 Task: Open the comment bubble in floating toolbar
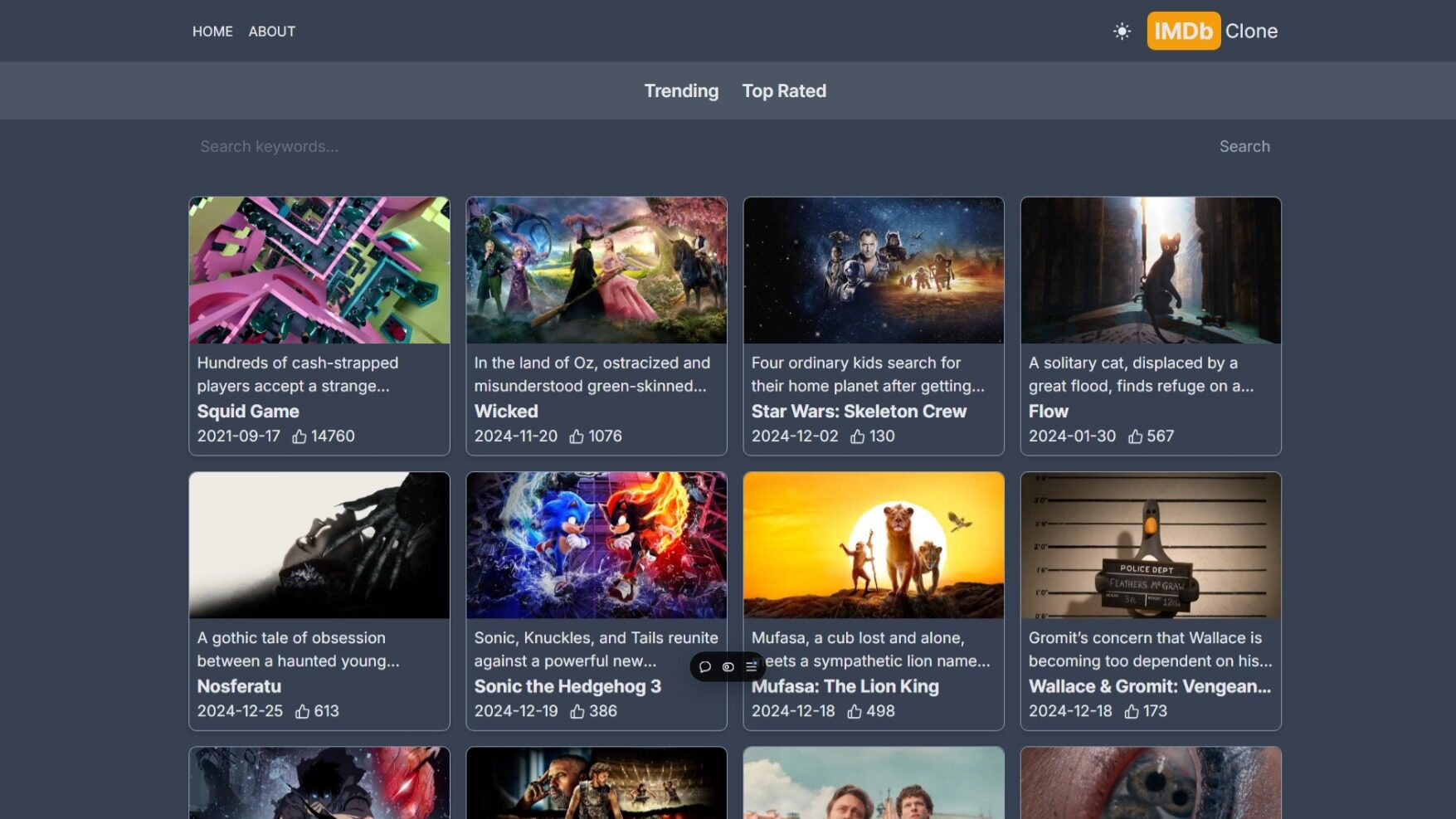pos(705,666)
